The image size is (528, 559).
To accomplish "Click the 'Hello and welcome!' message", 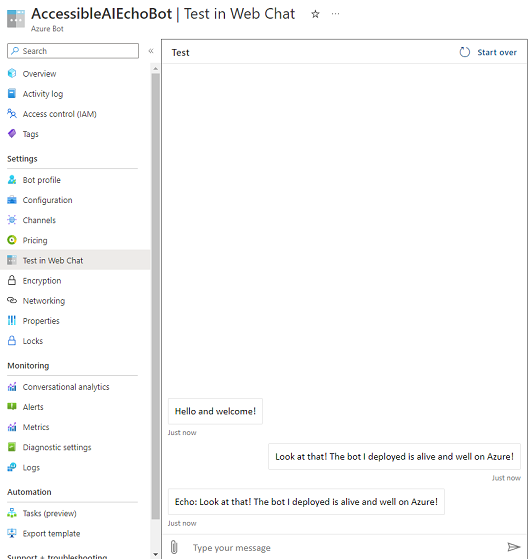I will click(215, 411).
